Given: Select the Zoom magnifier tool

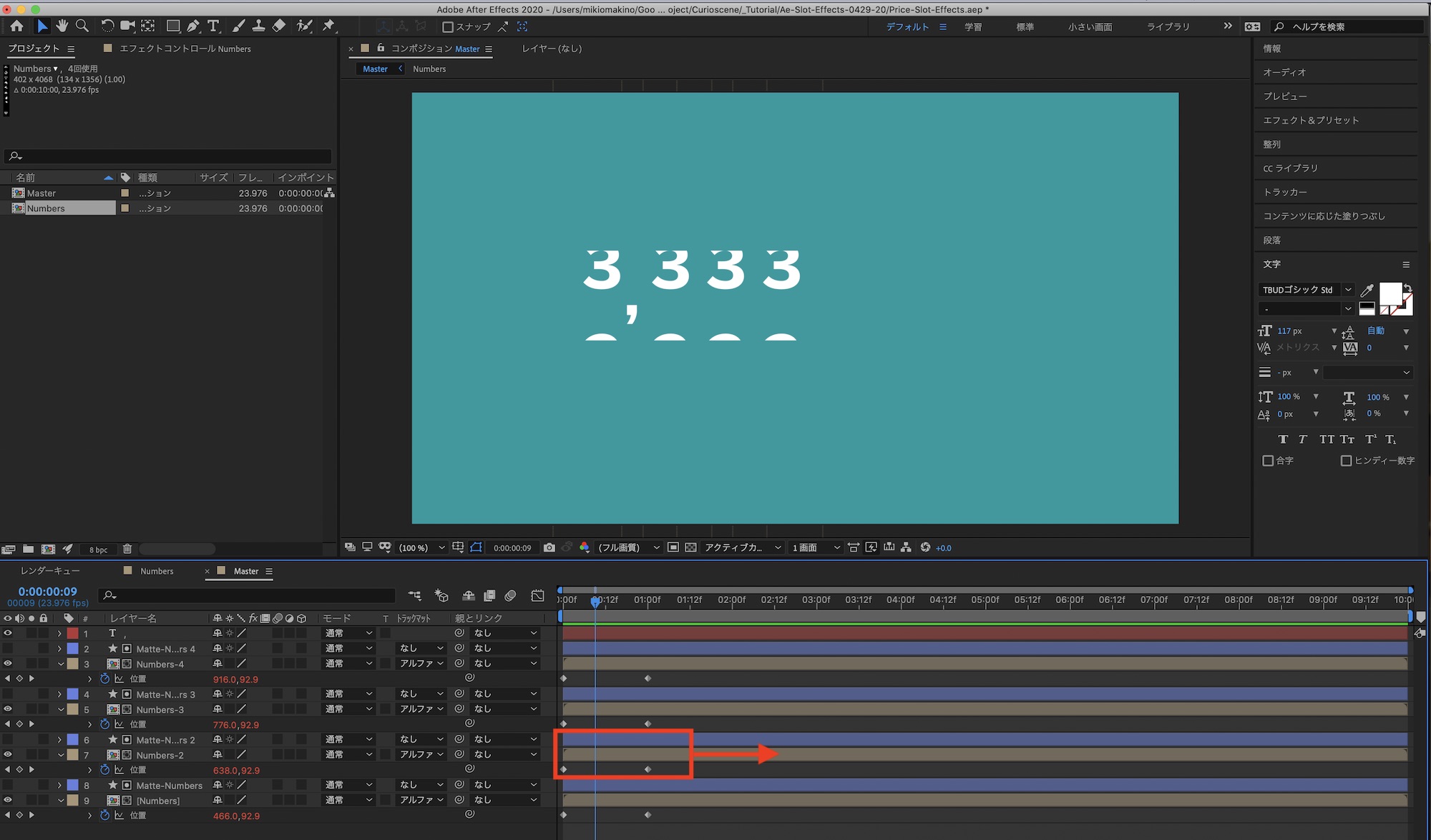Looking at the screenshot, I should 82,26.
